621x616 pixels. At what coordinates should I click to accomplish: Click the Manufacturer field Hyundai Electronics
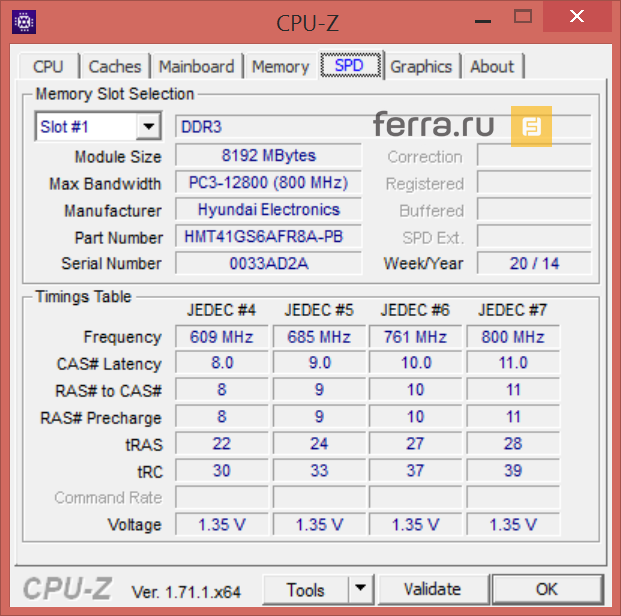268,210
